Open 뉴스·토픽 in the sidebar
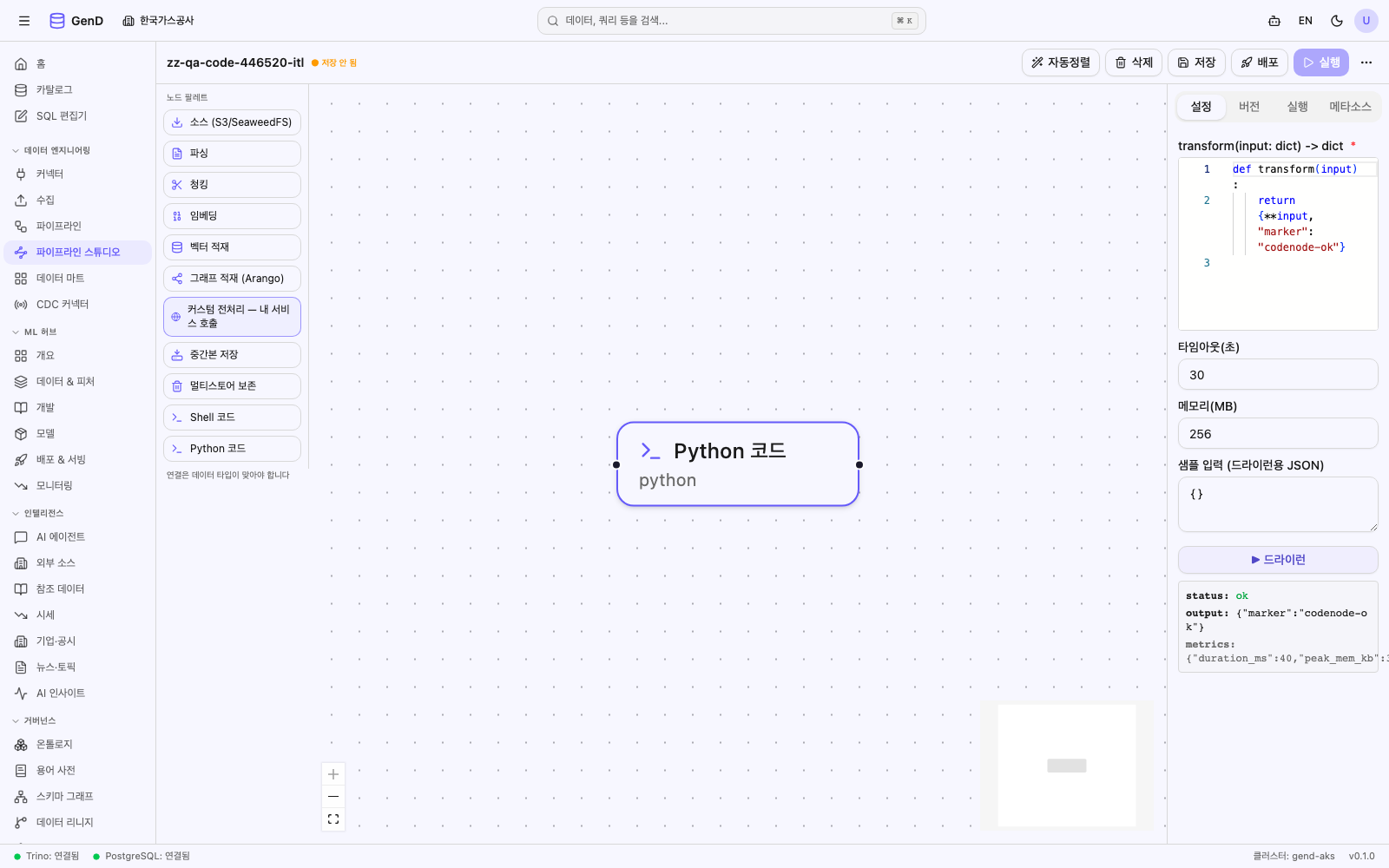1389x868 pixels. point(78,667)
